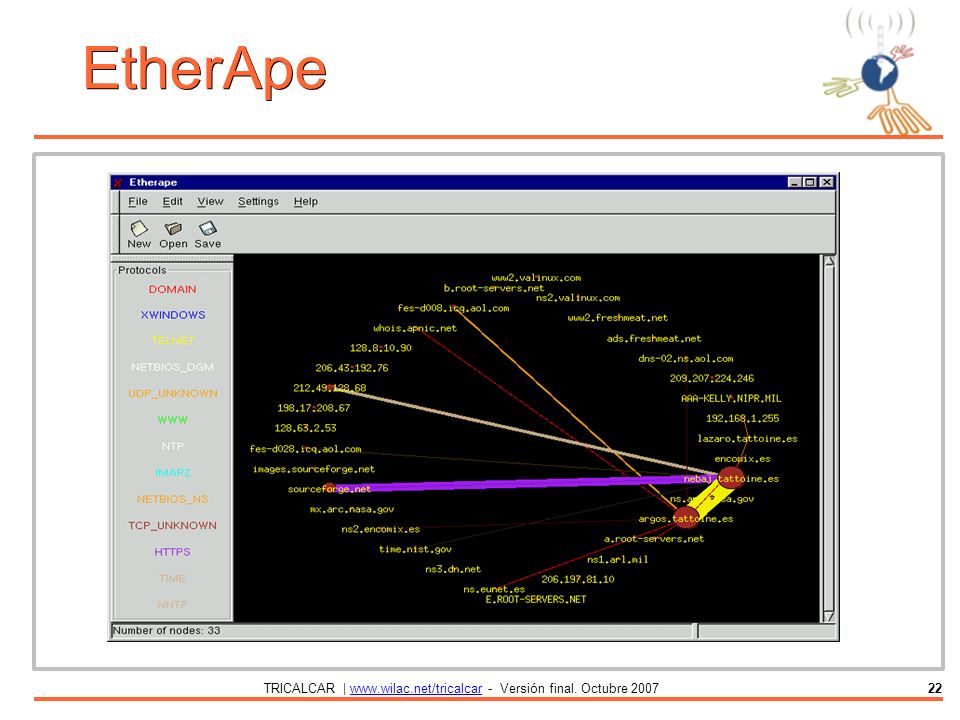960x720 pixels.
Task: Select WWW protocol label
Action: tap(173, 420)
